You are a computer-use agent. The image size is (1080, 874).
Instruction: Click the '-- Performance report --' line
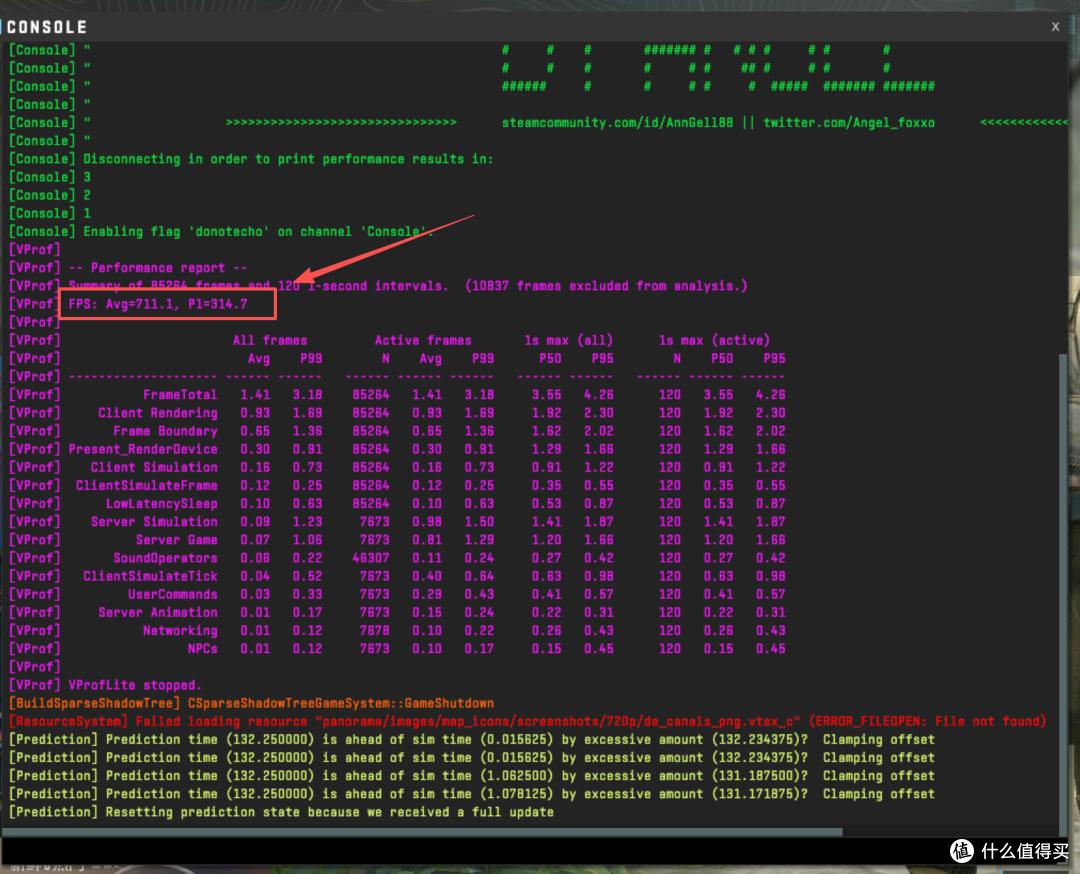coord(158,267)
